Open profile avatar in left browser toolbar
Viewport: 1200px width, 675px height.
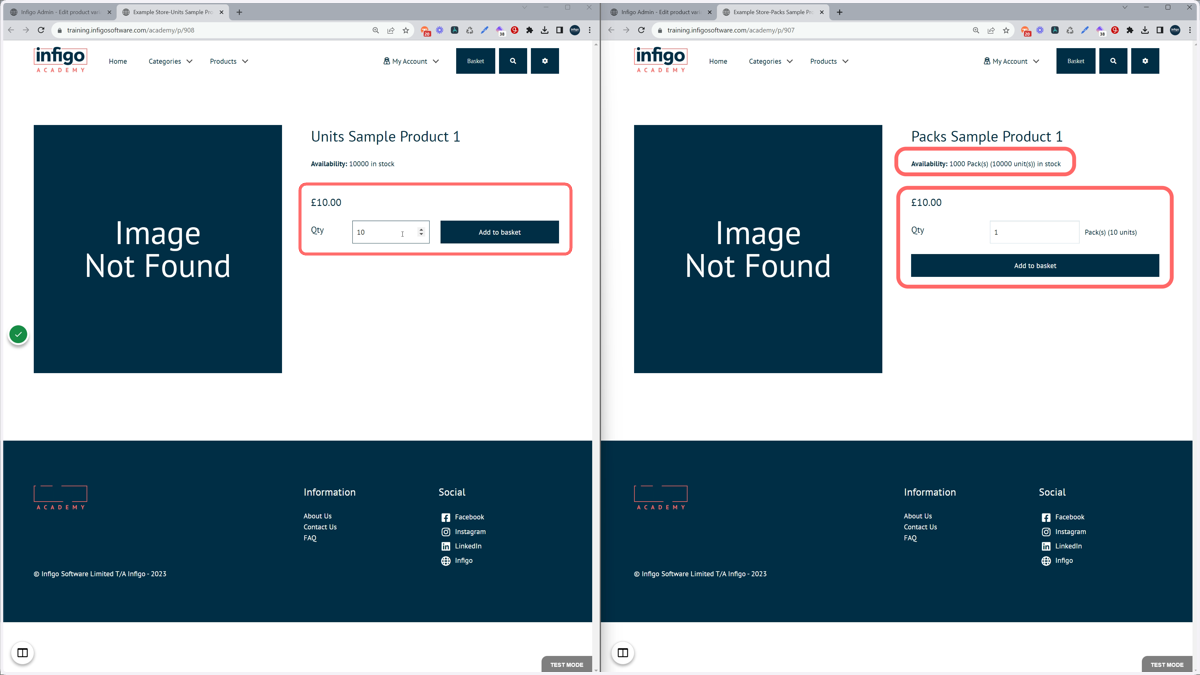click(x=575, y=30)
